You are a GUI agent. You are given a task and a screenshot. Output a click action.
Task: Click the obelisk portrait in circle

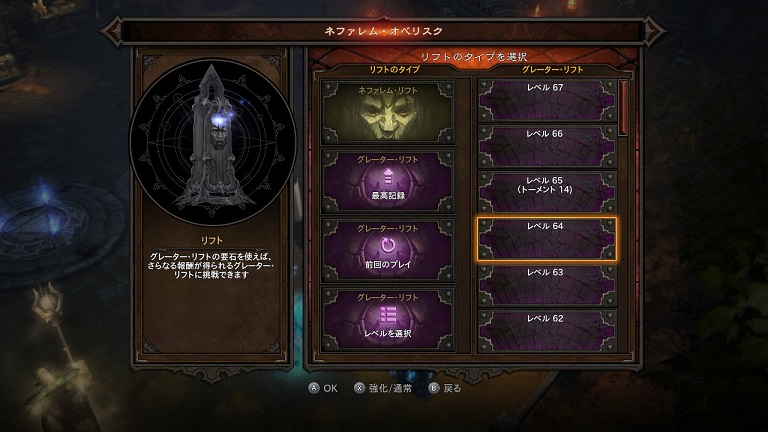(212, 141)
